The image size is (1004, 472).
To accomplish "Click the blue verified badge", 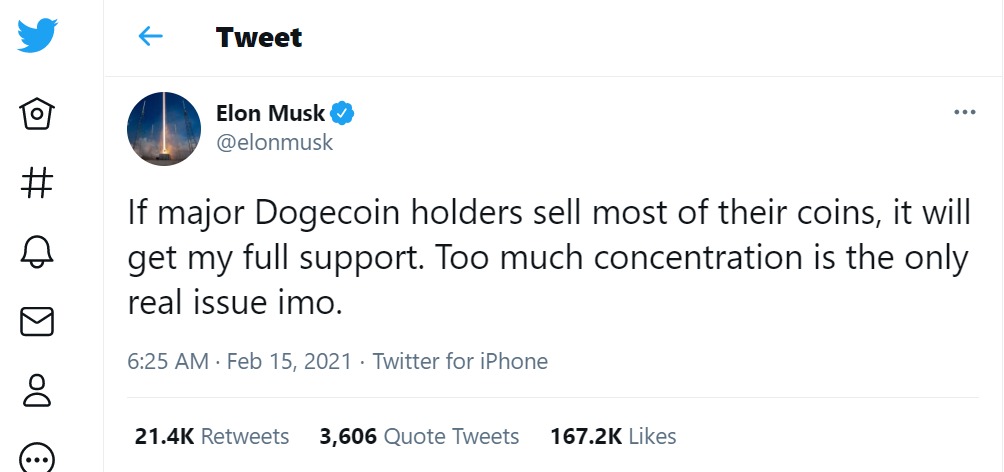I will [x=343, y=113].
